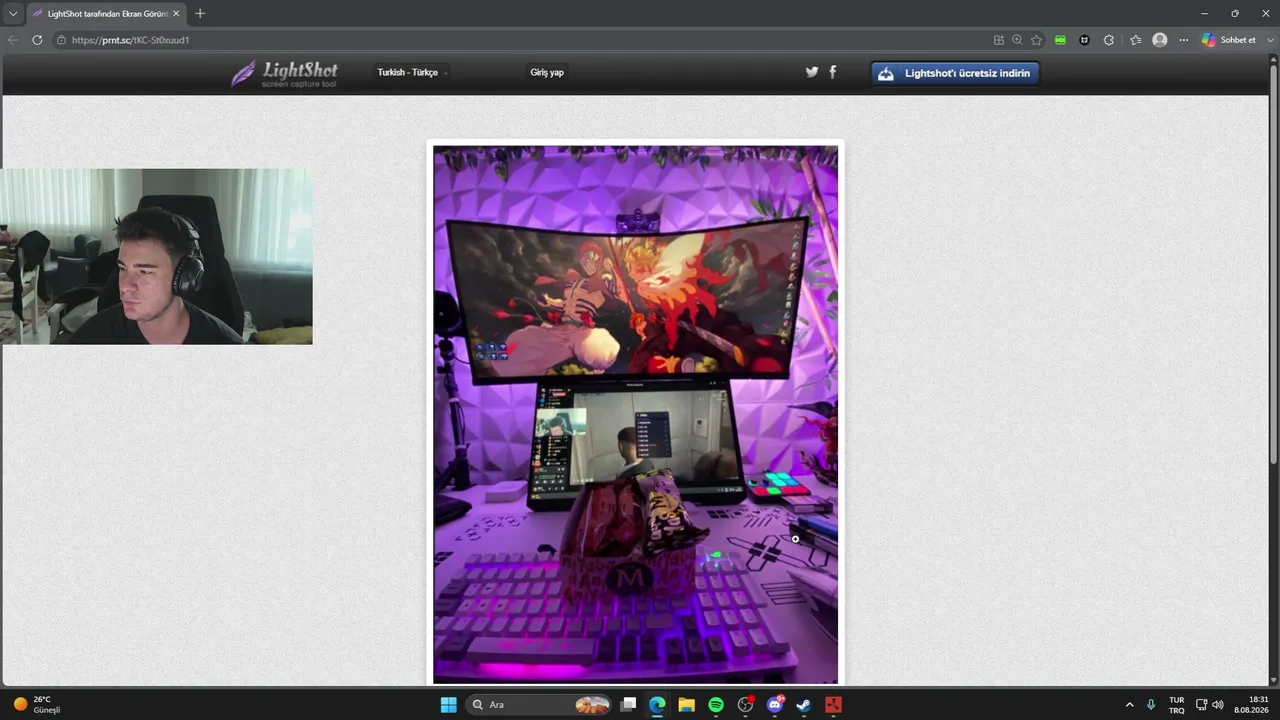Image resolution: width=1280 pixels, height=720 pixels.
Task: Click the address bar showing prnt.sc URL
Action: pos(520,40)
